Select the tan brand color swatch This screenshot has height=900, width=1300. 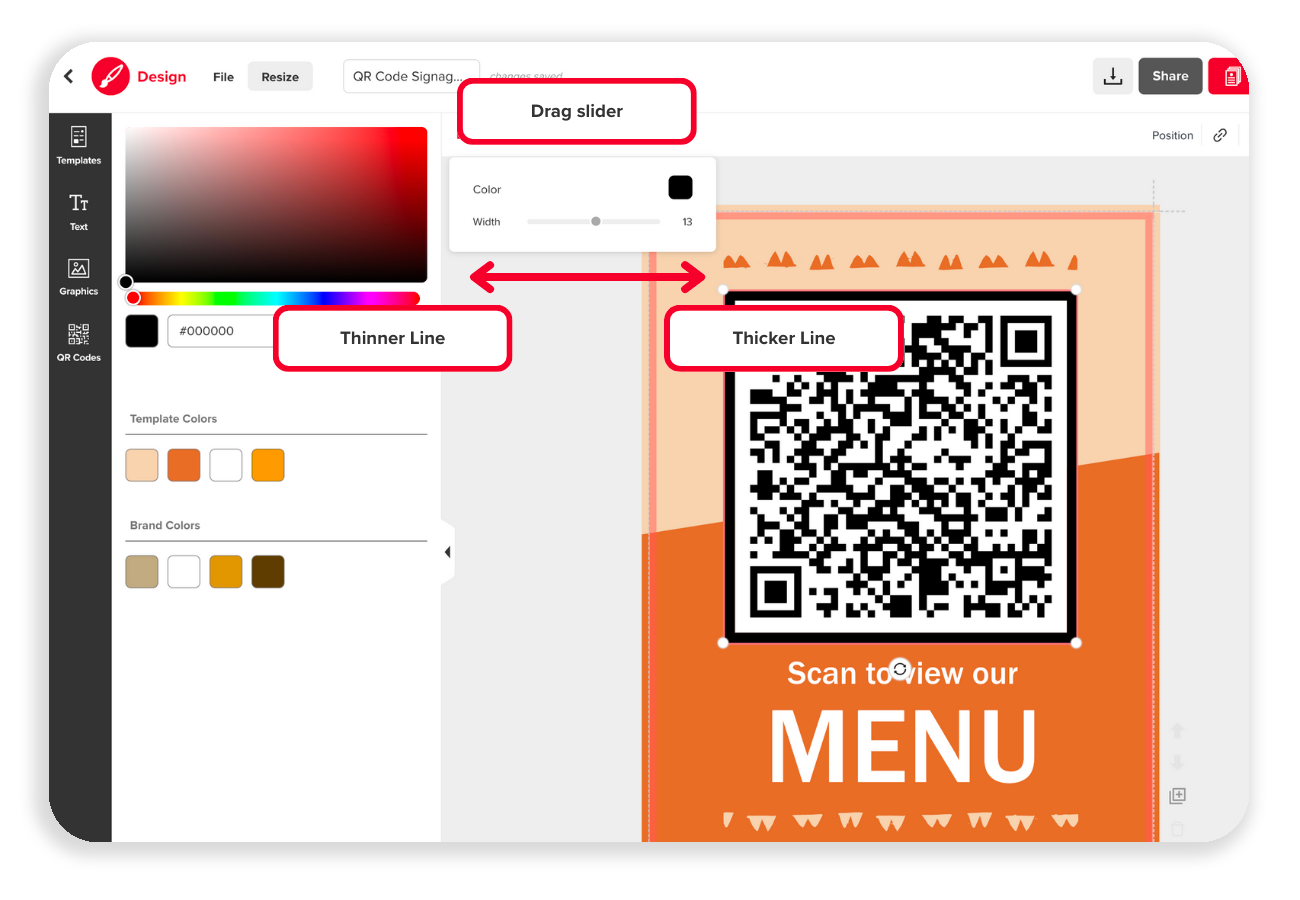tap(142, 571)
